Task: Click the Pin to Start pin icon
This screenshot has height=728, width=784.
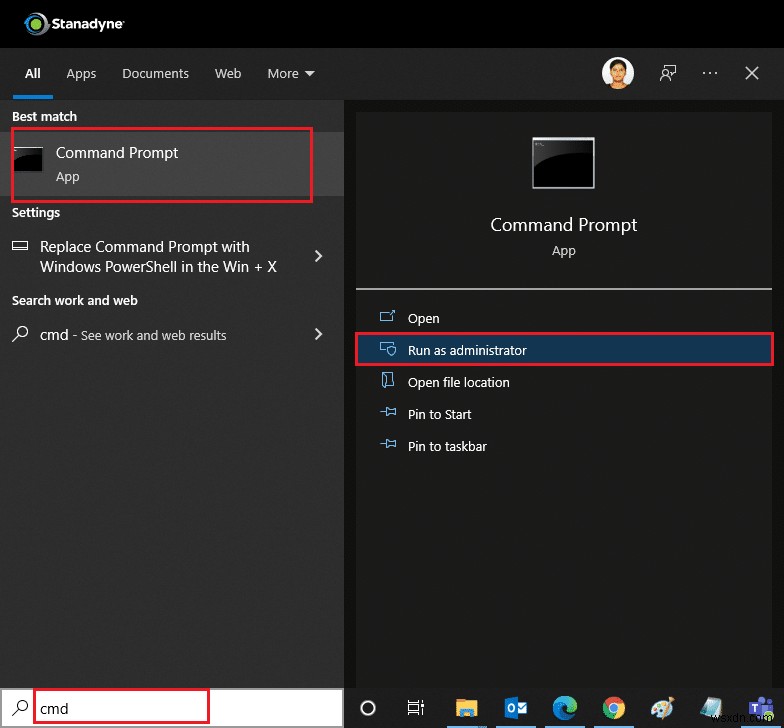Action: click(x=388, y=412)
